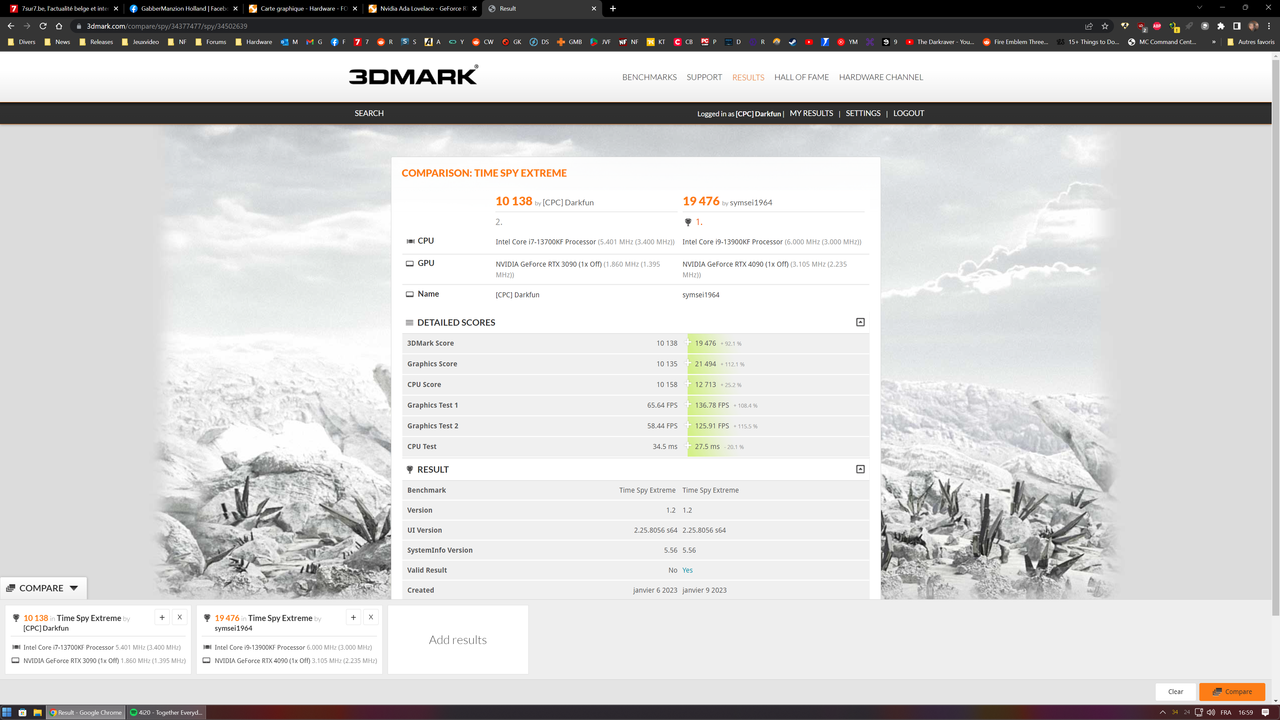Open the Windows Start menu

[7, 713]
